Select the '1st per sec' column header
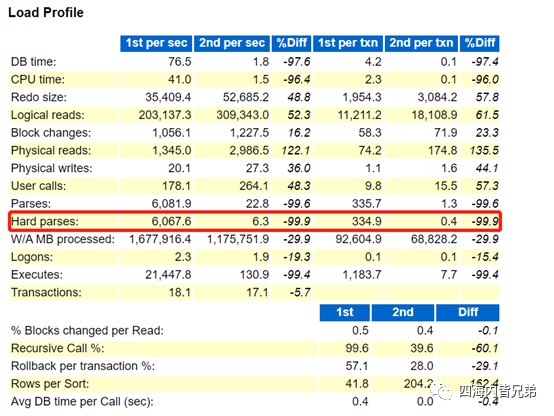Screen dimensions: 554x416 156,43
